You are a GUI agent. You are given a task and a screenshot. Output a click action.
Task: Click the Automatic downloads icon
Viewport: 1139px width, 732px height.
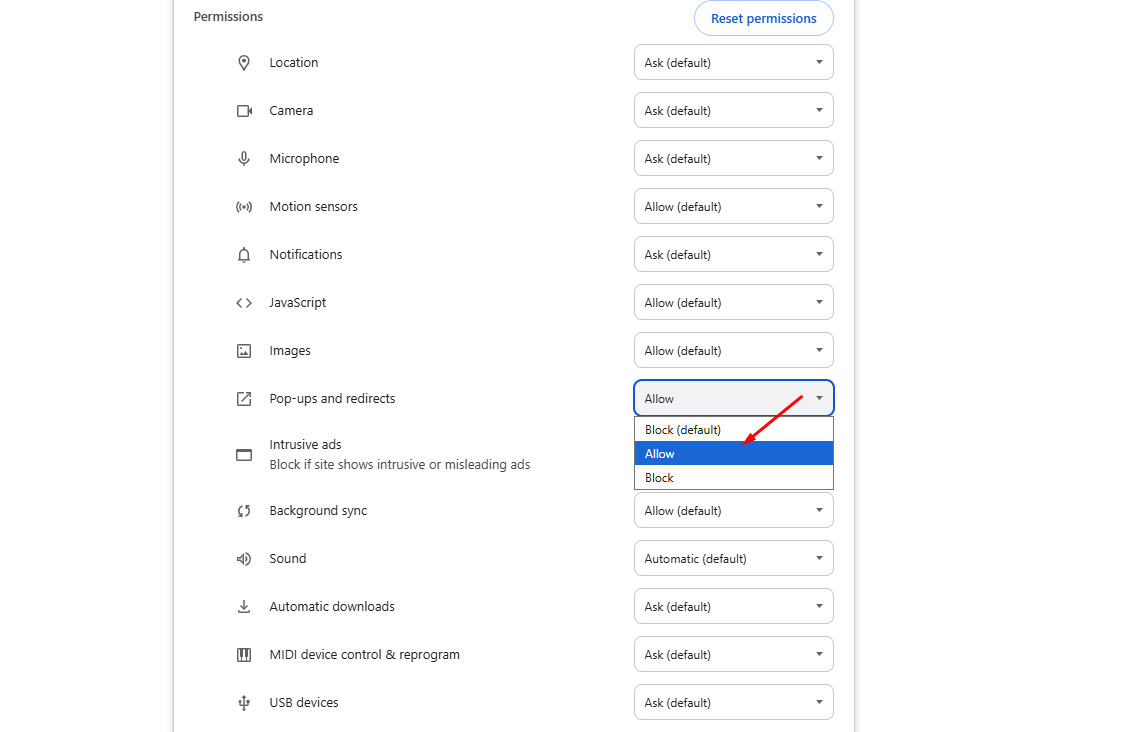click(x=243, y=606)
